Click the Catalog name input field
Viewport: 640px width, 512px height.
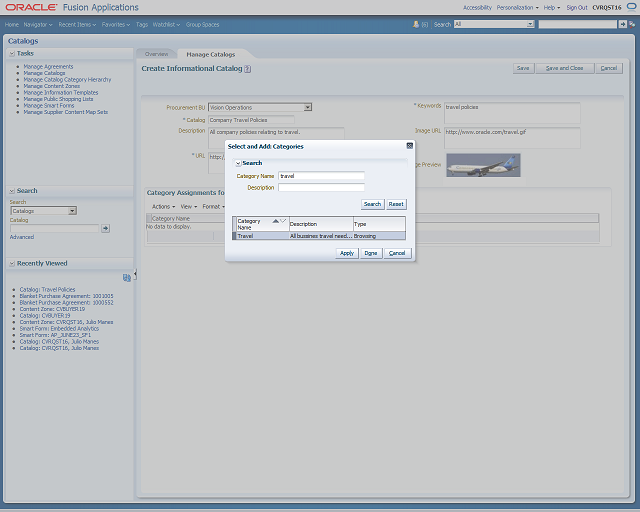[x=251, y=120]
